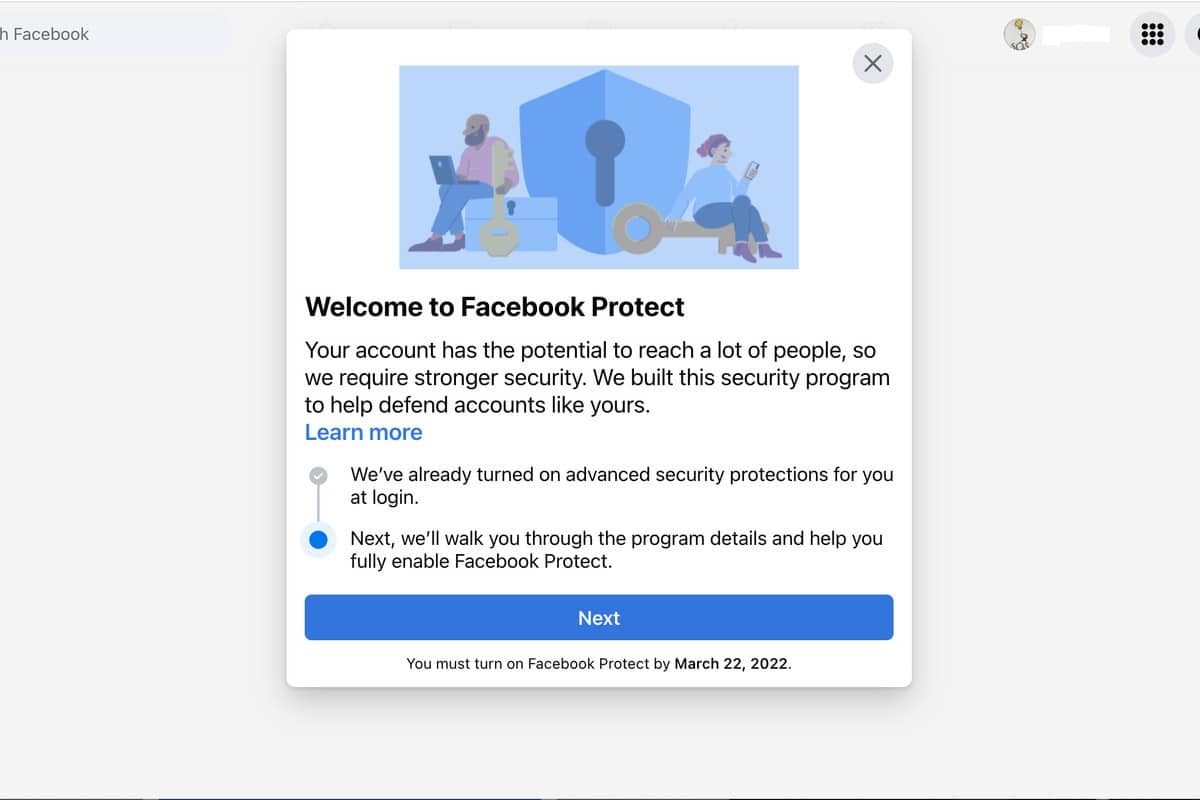Click the keyhole on the shield illustration
Viewport: 1200px width, 800px height.
[604, 162]
